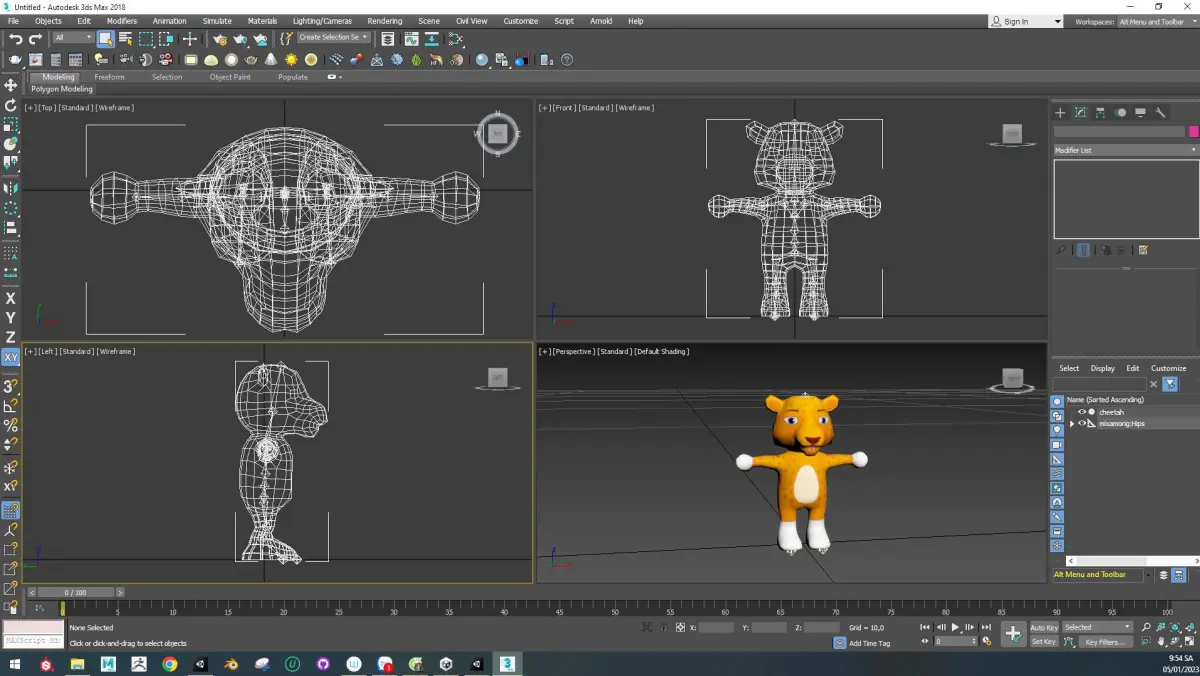Activate the Select Object tool
Screen dimensions: 1200x676
point(106,39)
